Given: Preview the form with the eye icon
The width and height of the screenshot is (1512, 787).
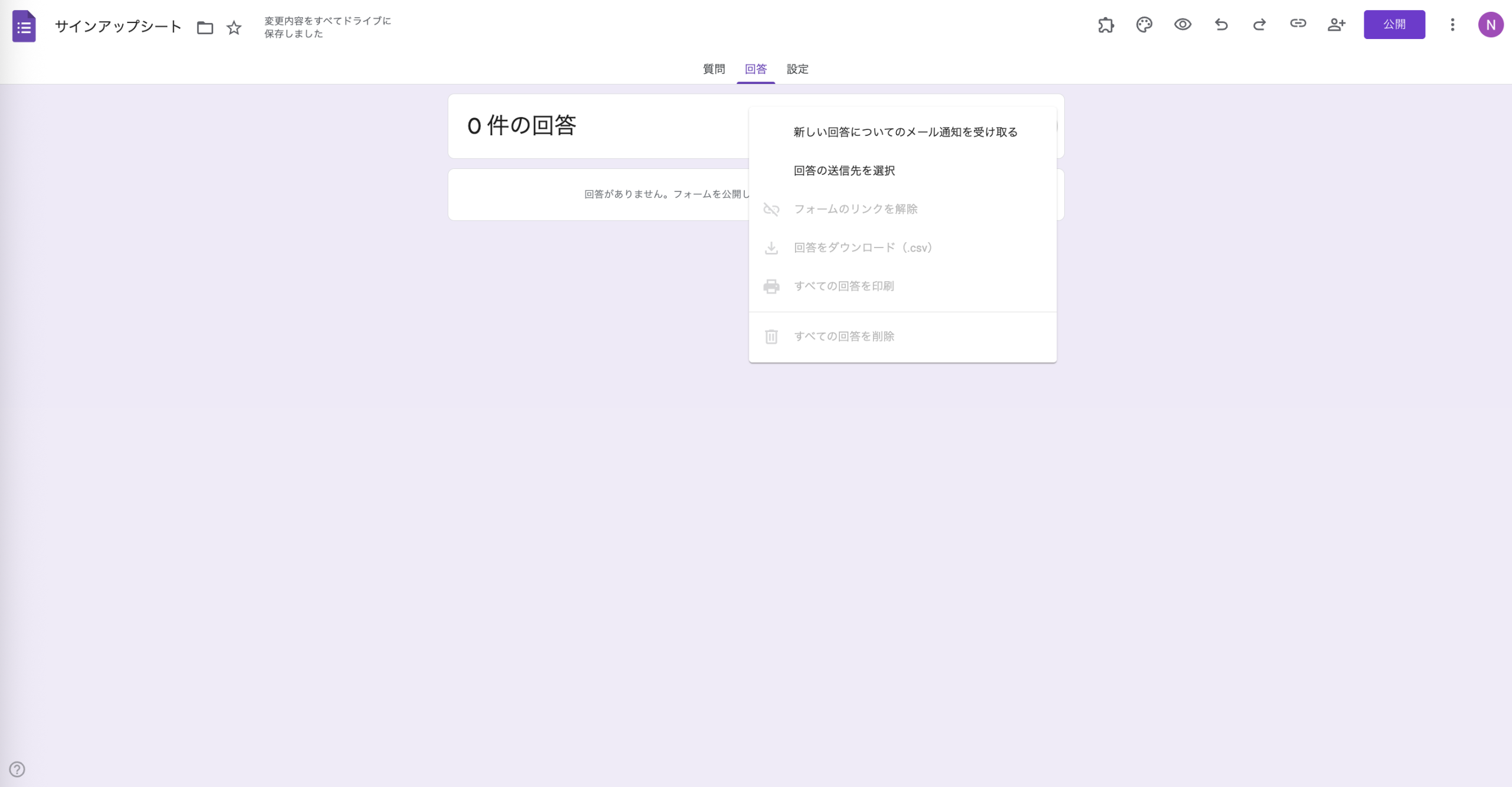Looking at the screenshot, I should point(1183,25).
